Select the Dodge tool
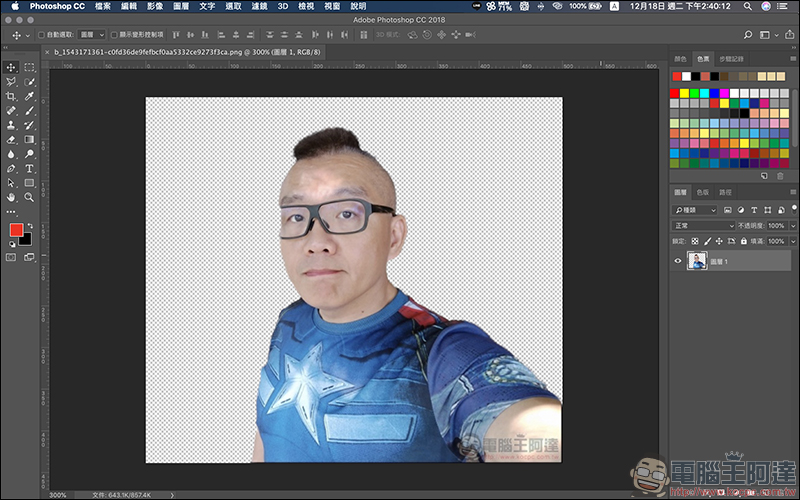Screen dimensions: 800x500 coord(30,154)
